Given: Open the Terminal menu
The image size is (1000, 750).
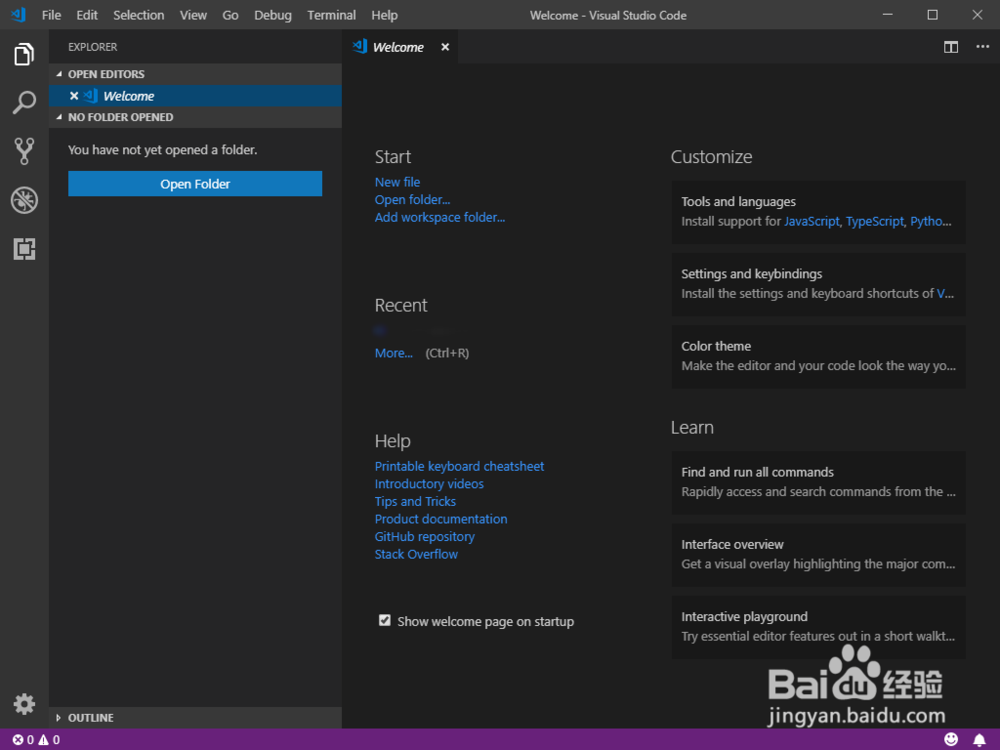Looking at the screenshot, I should point(331,15).
